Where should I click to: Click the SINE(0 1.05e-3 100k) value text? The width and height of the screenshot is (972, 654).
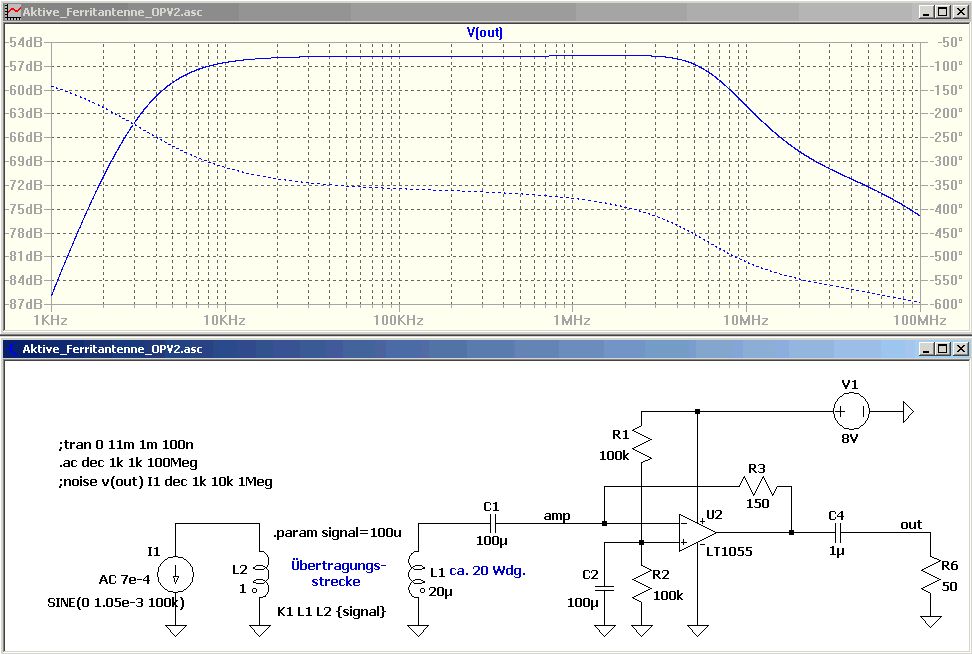tap(116, 603)
